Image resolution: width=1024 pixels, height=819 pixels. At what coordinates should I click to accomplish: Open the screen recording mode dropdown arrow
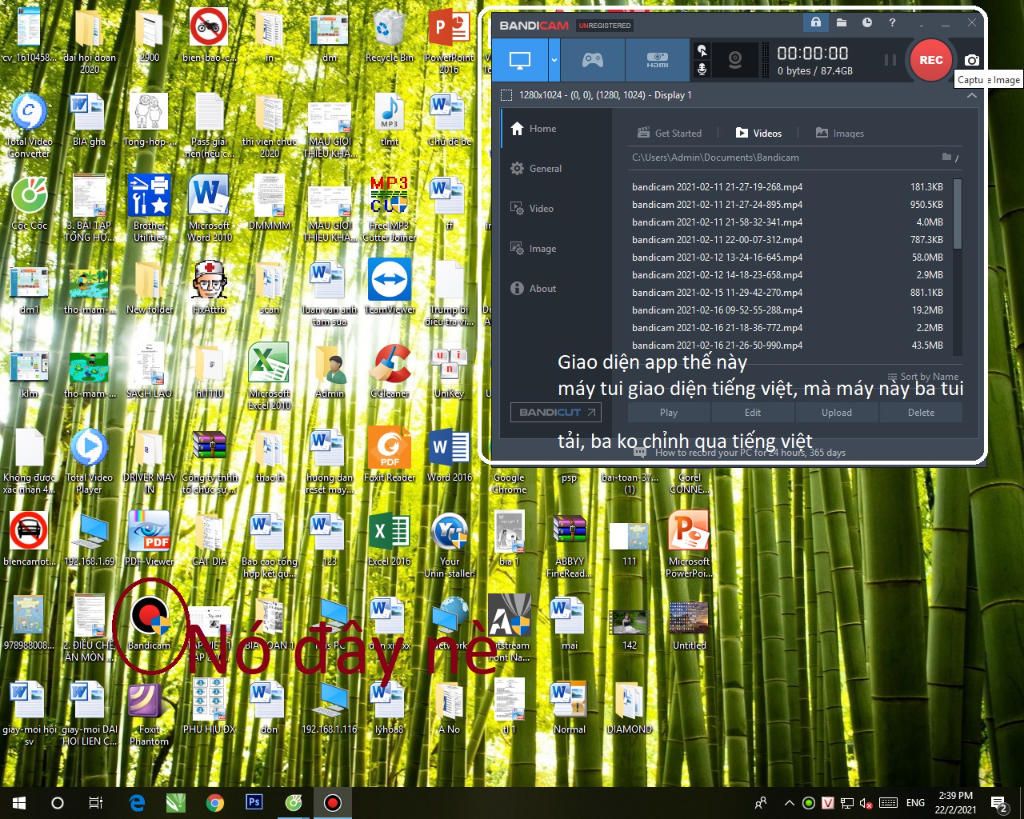pos(554,60)
